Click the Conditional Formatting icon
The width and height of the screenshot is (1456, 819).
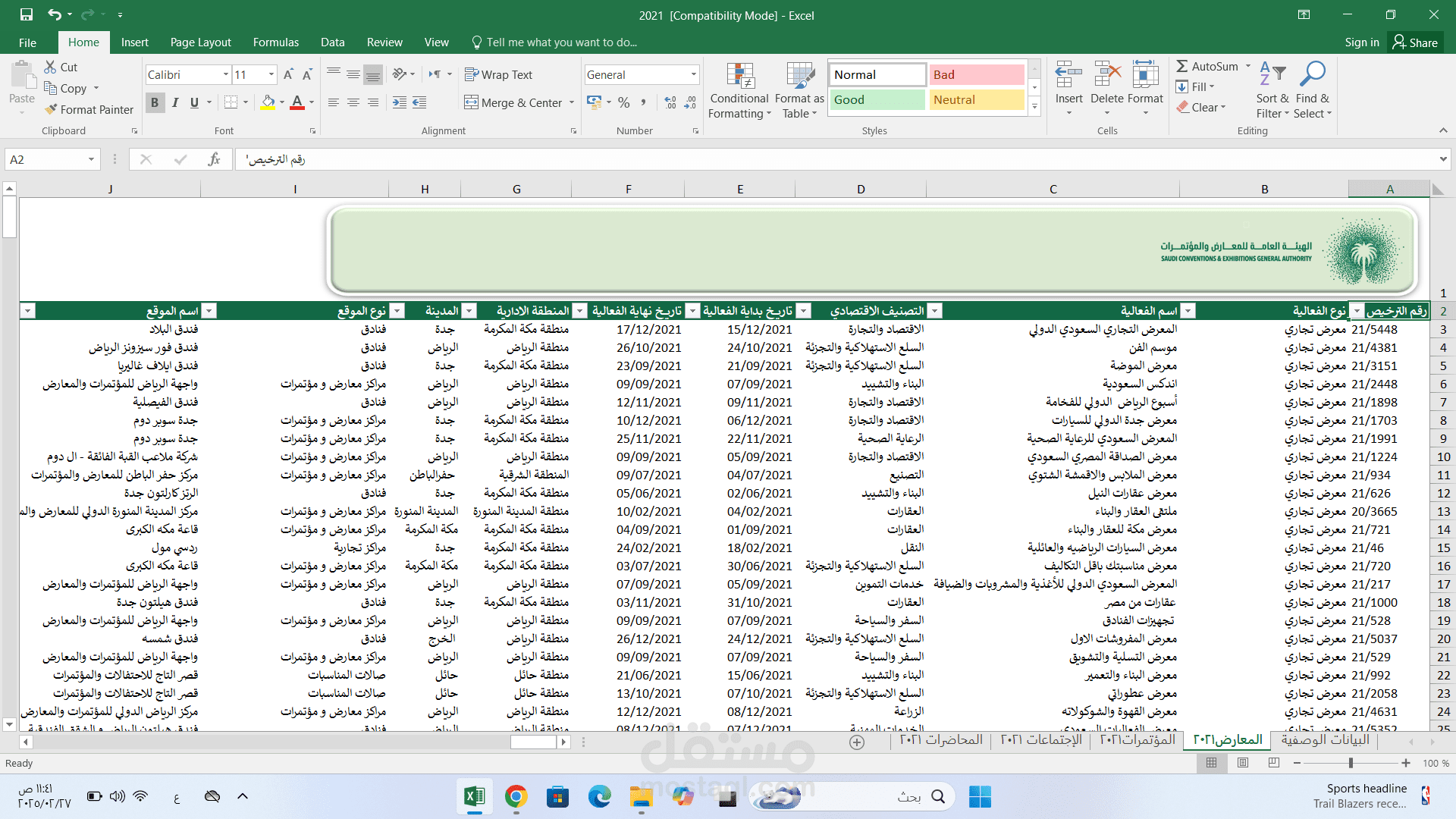pos(739,77)
